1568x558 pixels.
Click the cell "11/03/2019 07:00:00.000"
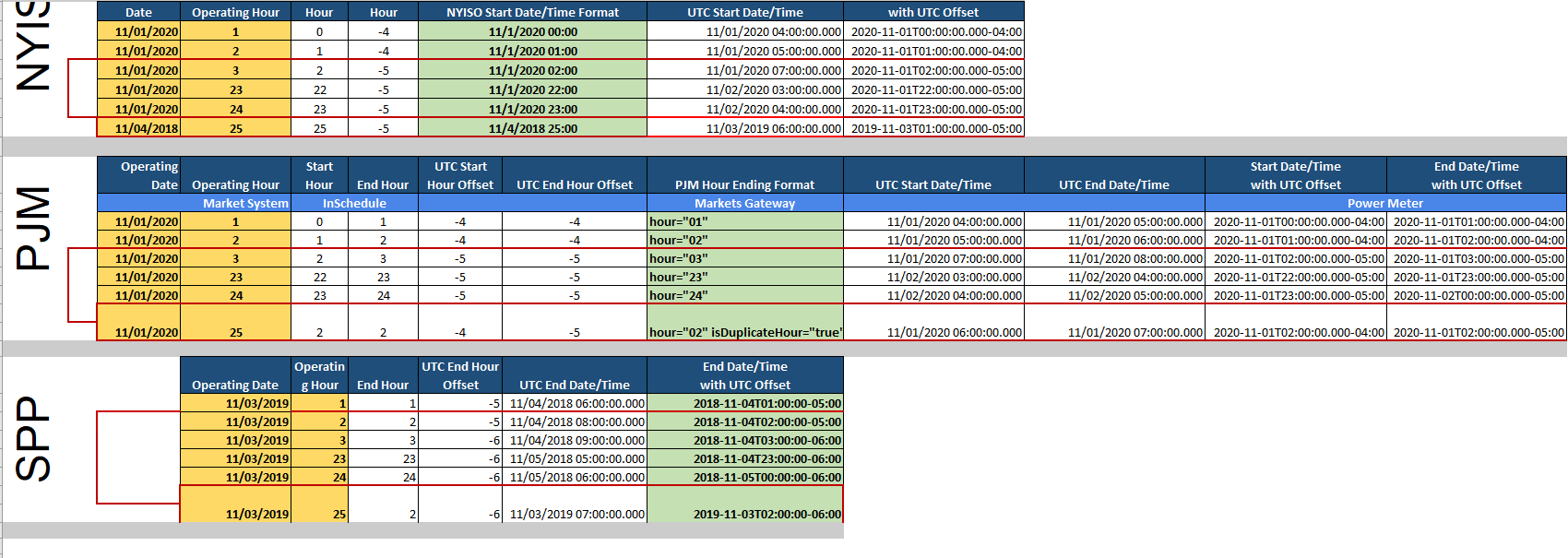(575, 505)
